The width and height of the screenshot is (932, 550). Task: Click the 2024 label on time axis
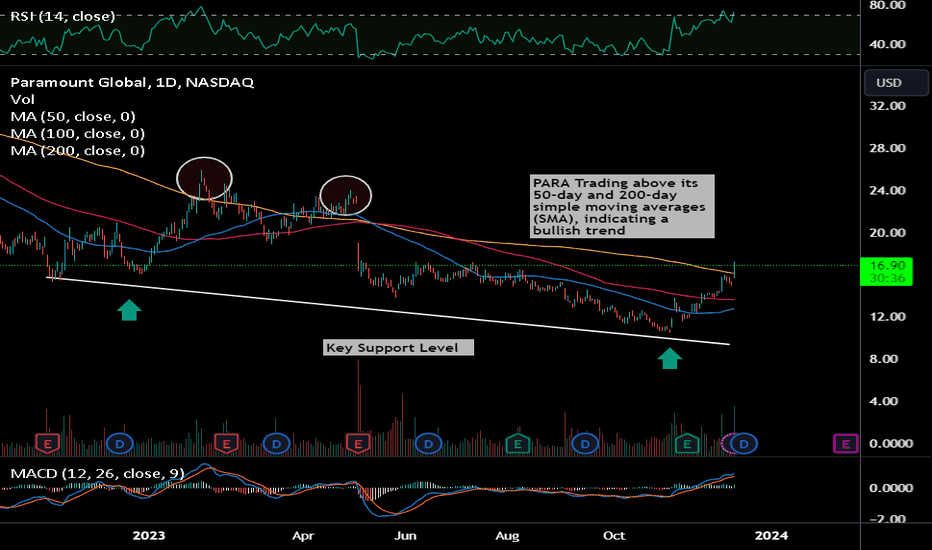771,536
